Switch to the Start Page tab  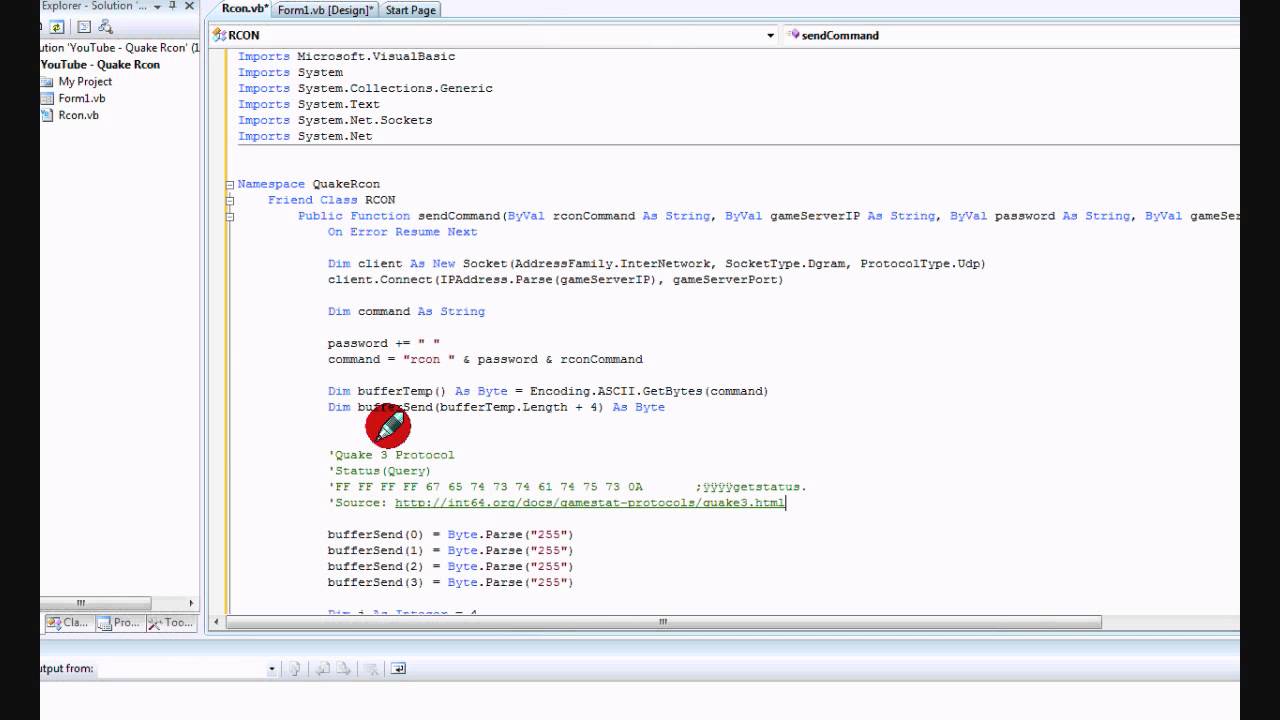[410, 10]
